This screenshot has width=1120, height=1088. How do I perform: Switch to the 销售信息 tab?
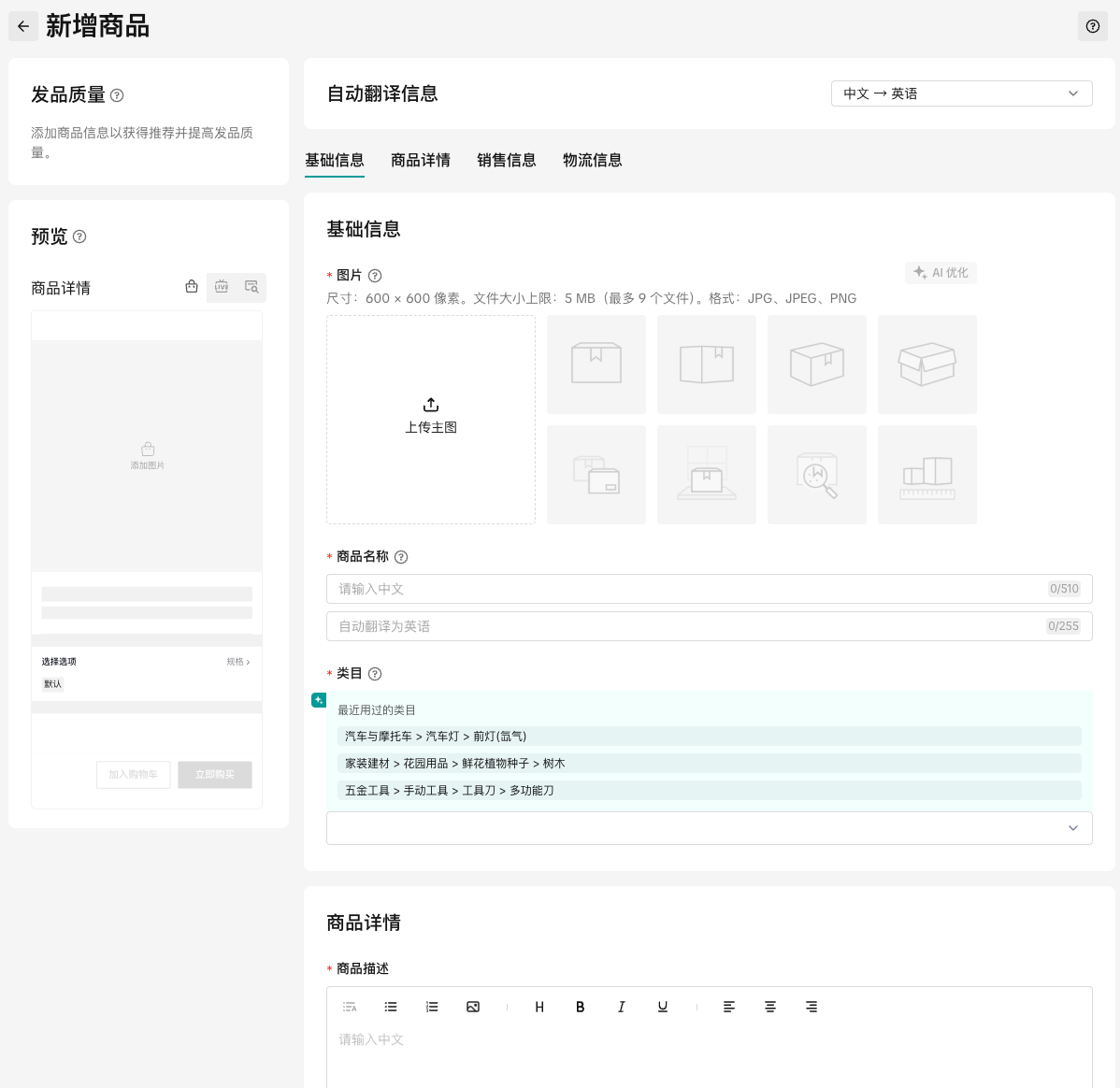506,160
